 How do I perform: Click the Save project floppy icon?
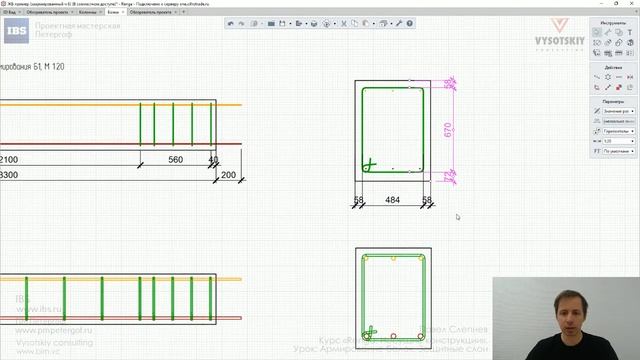[282, 24]
